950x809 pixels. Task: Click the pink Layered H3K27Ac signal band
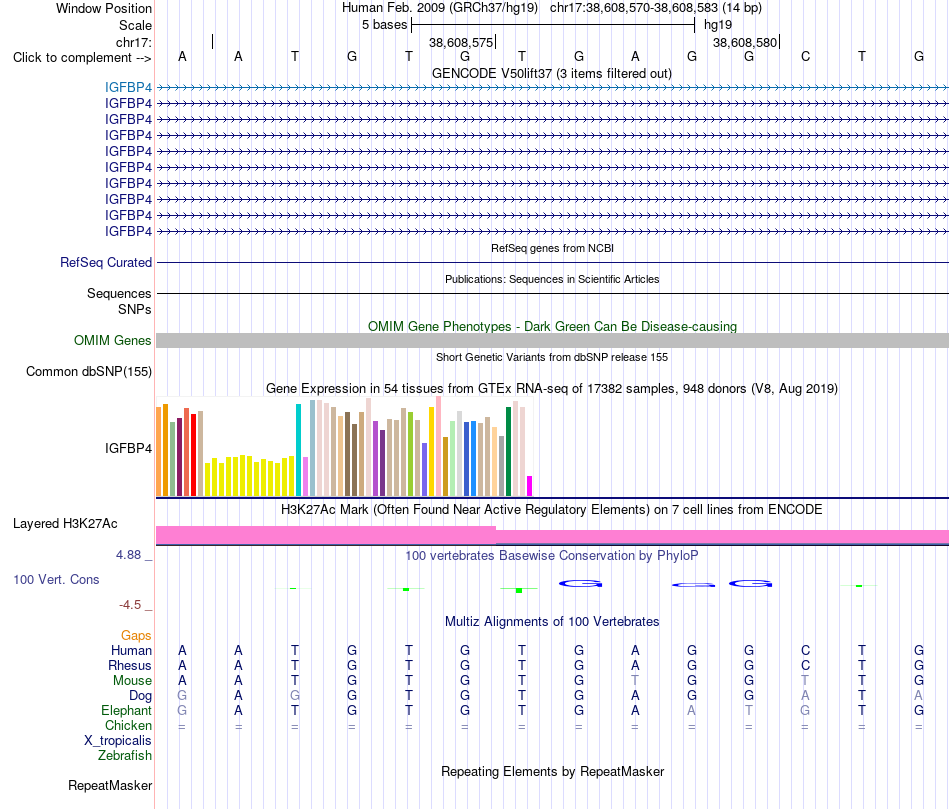coord(552,536)
